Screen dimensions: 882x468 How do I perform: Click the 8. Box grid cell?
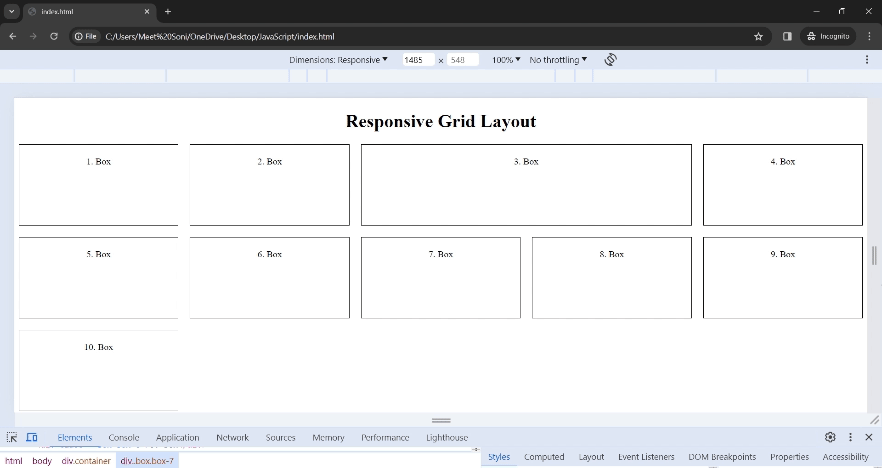pos(611,278)
